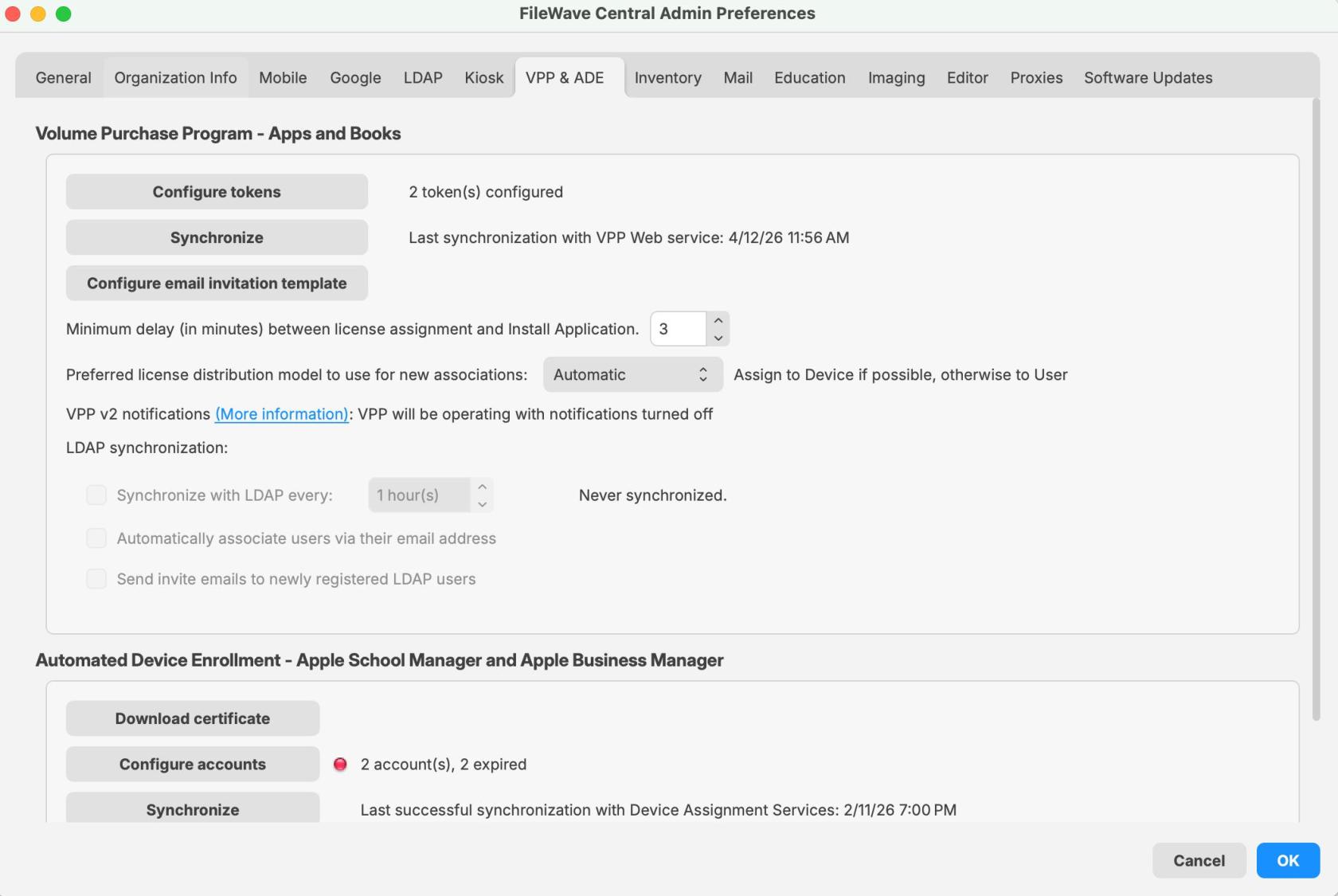Select the Kiosk tab

tap(483, 77)
